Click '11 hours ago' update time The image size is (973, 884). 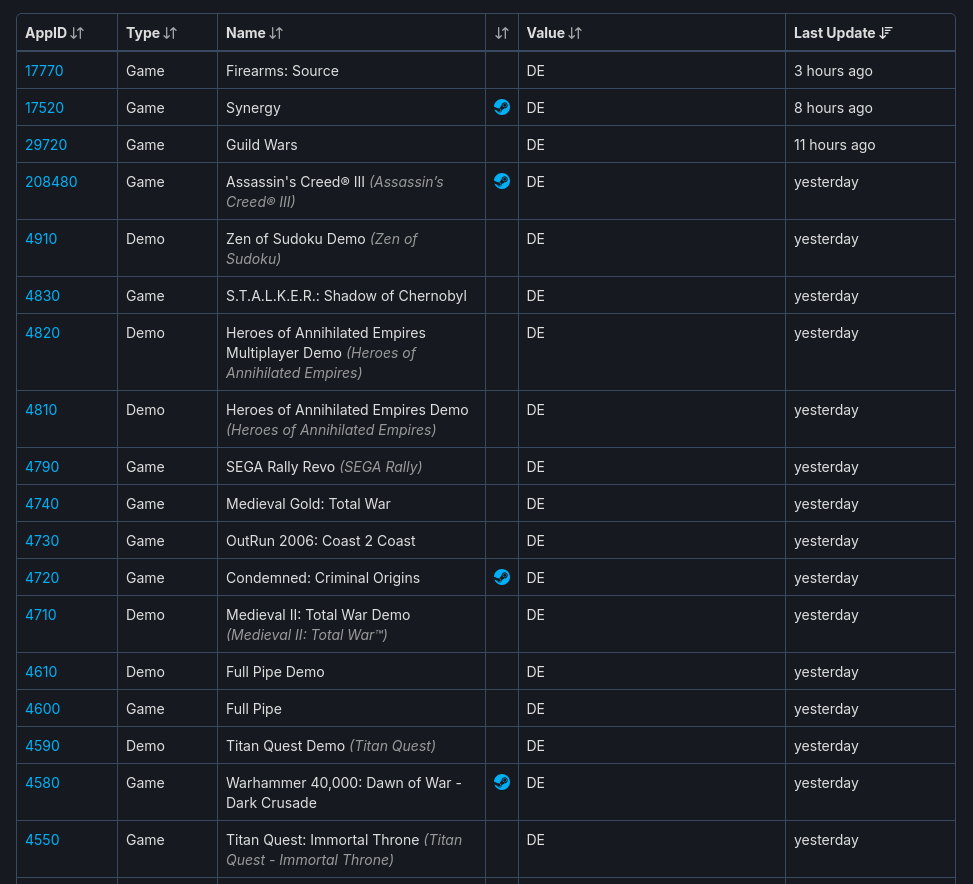pyautogui.click(x=835, y=145)
